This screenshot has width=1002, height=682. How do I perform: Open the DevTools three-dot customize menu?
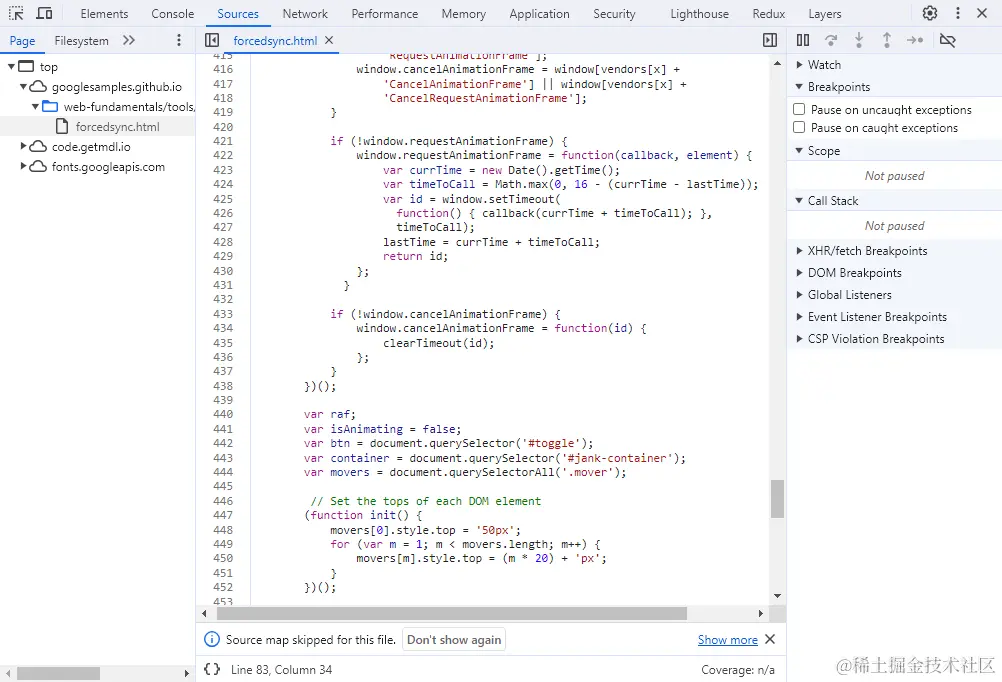[957, 13]
